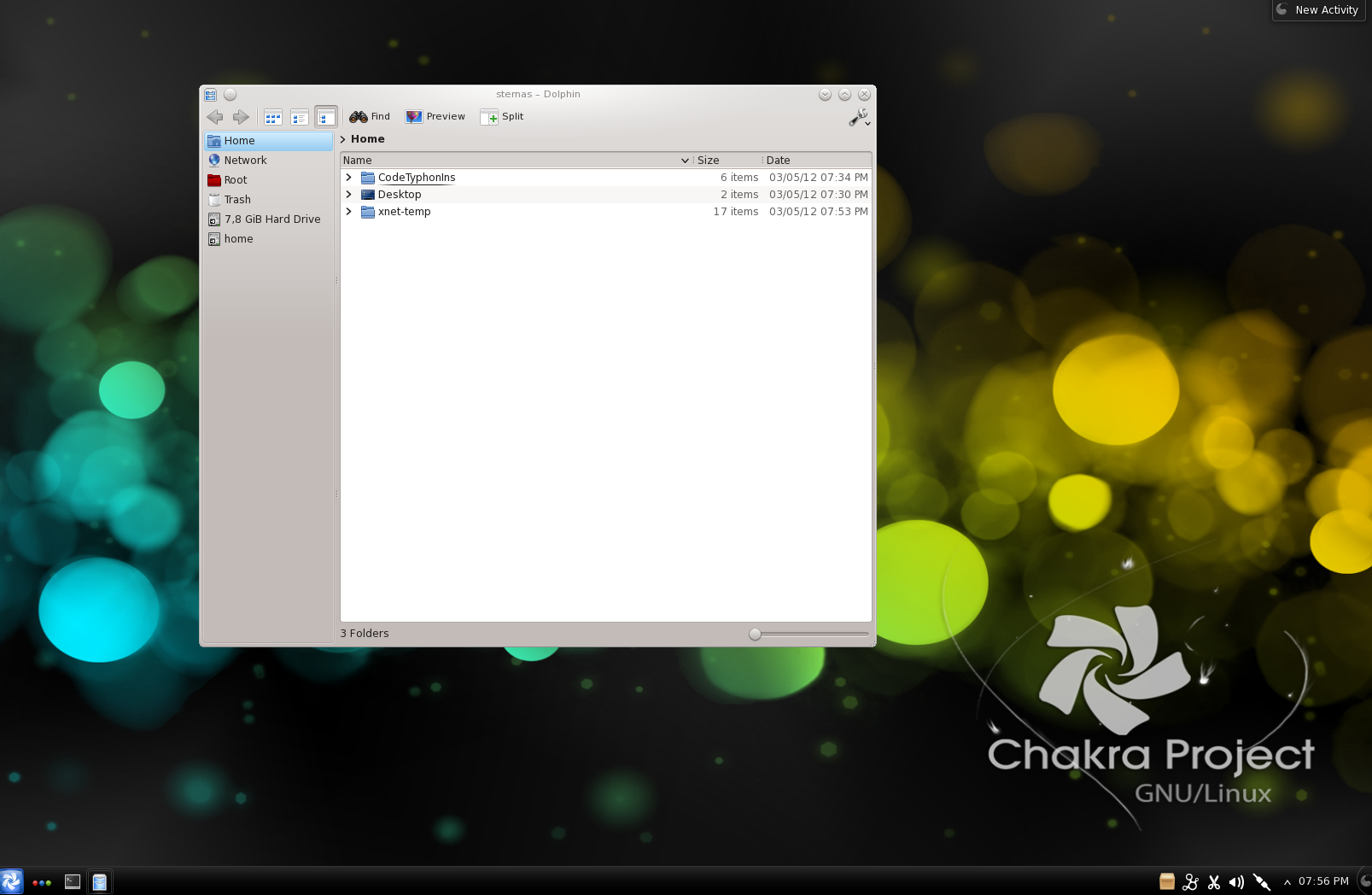
Task: Switch to Icons view mode
Action: (273, 117)
